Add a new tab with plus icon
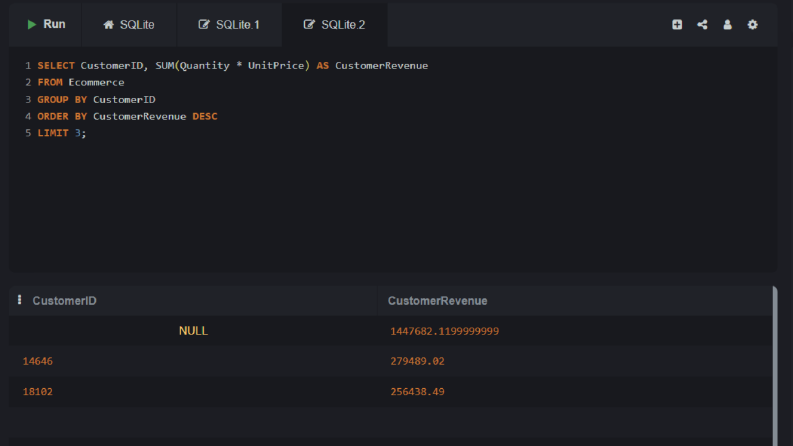Viewport: 793px width, 446px height. point(677,24)
